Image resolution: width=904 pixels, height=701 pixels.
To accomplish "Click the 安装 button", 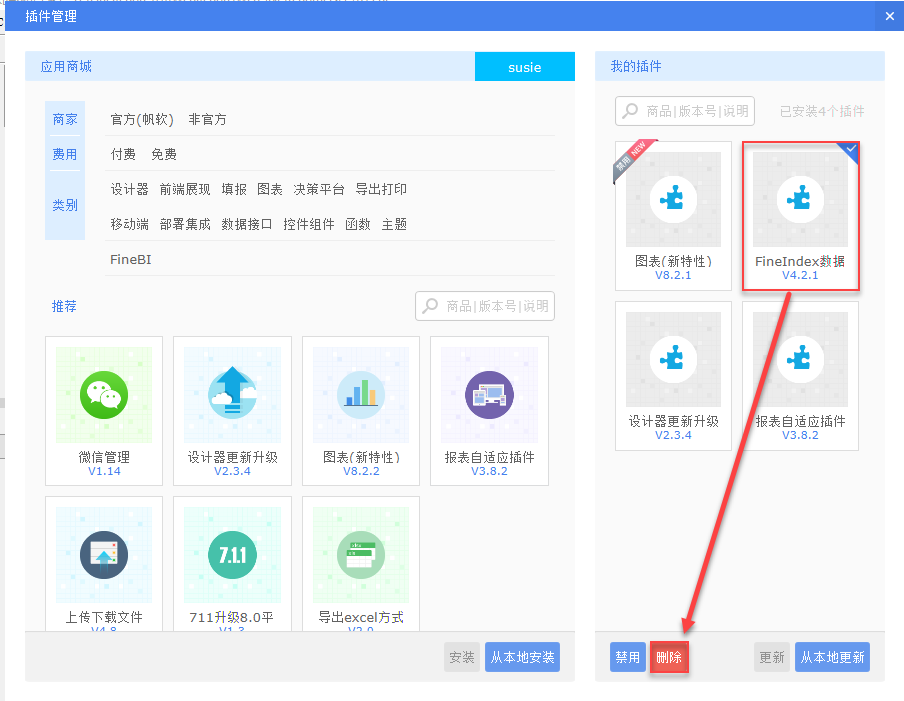I will click(x=462, y=657).
